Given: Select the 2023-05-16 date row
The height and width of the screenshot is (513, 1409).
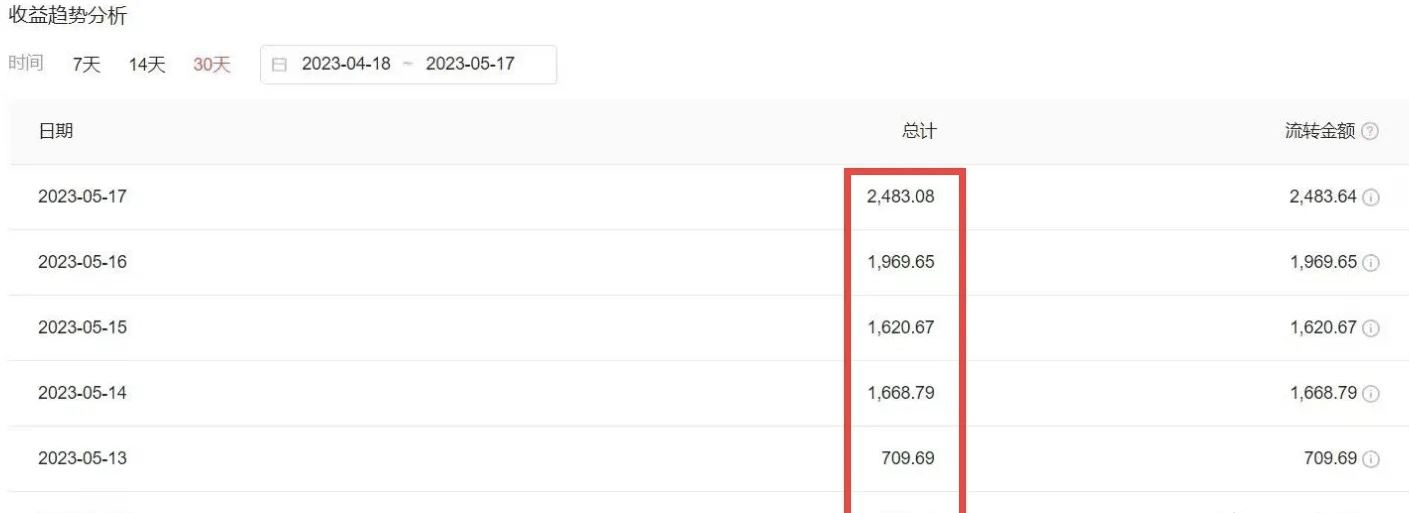Looking at the screenshot, I should click(x=83, y=262).
